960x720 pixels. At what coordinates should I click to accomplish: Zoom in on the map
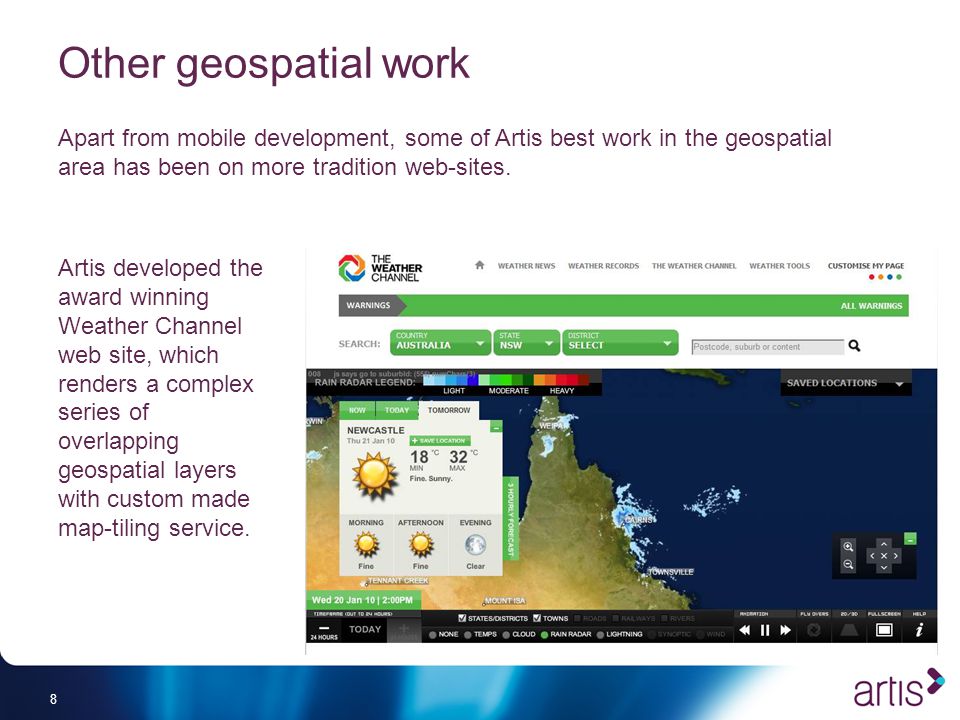click(848, 547)
